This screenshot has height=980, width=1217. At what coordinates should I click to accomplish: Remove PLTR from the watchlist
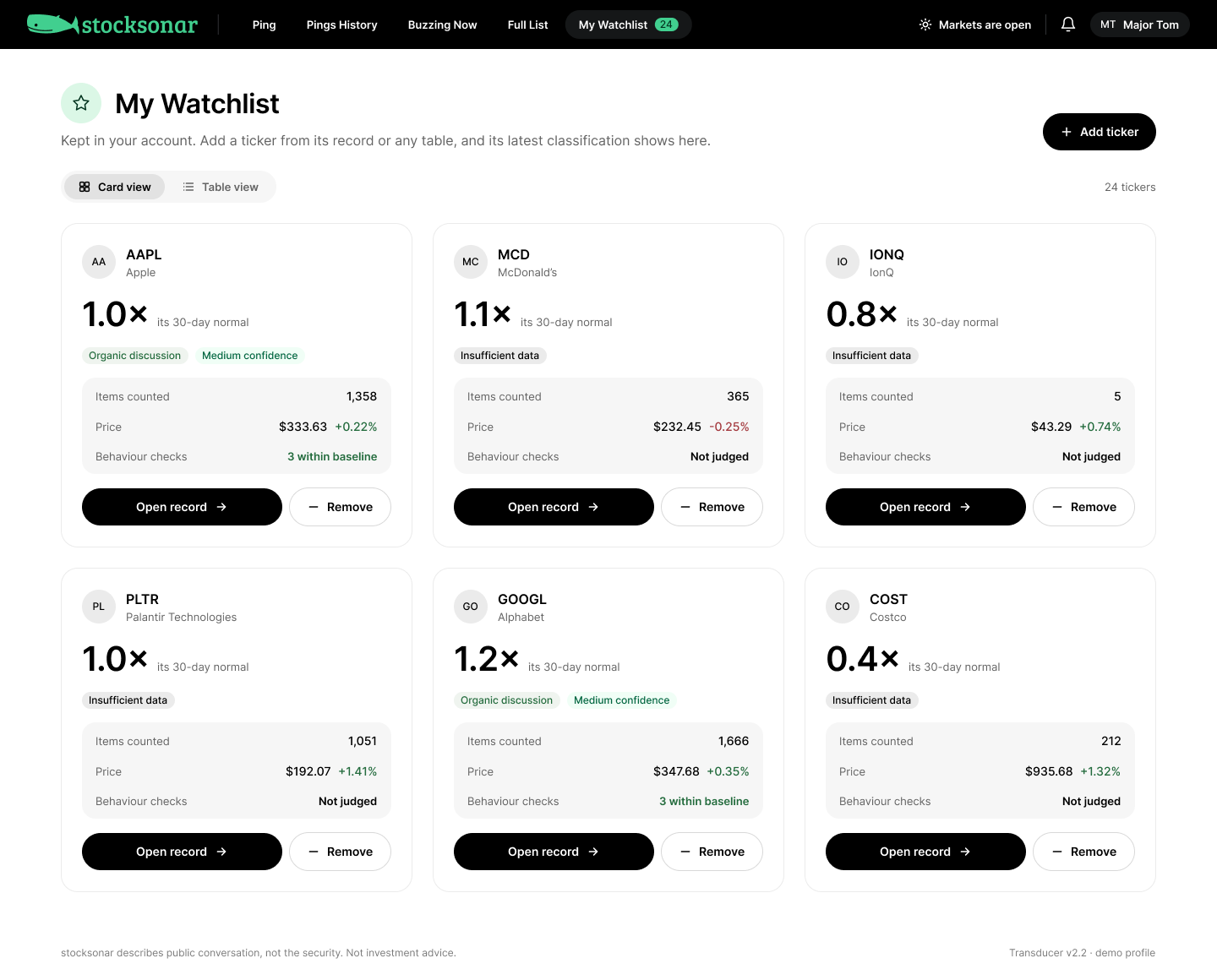(340, 852)
